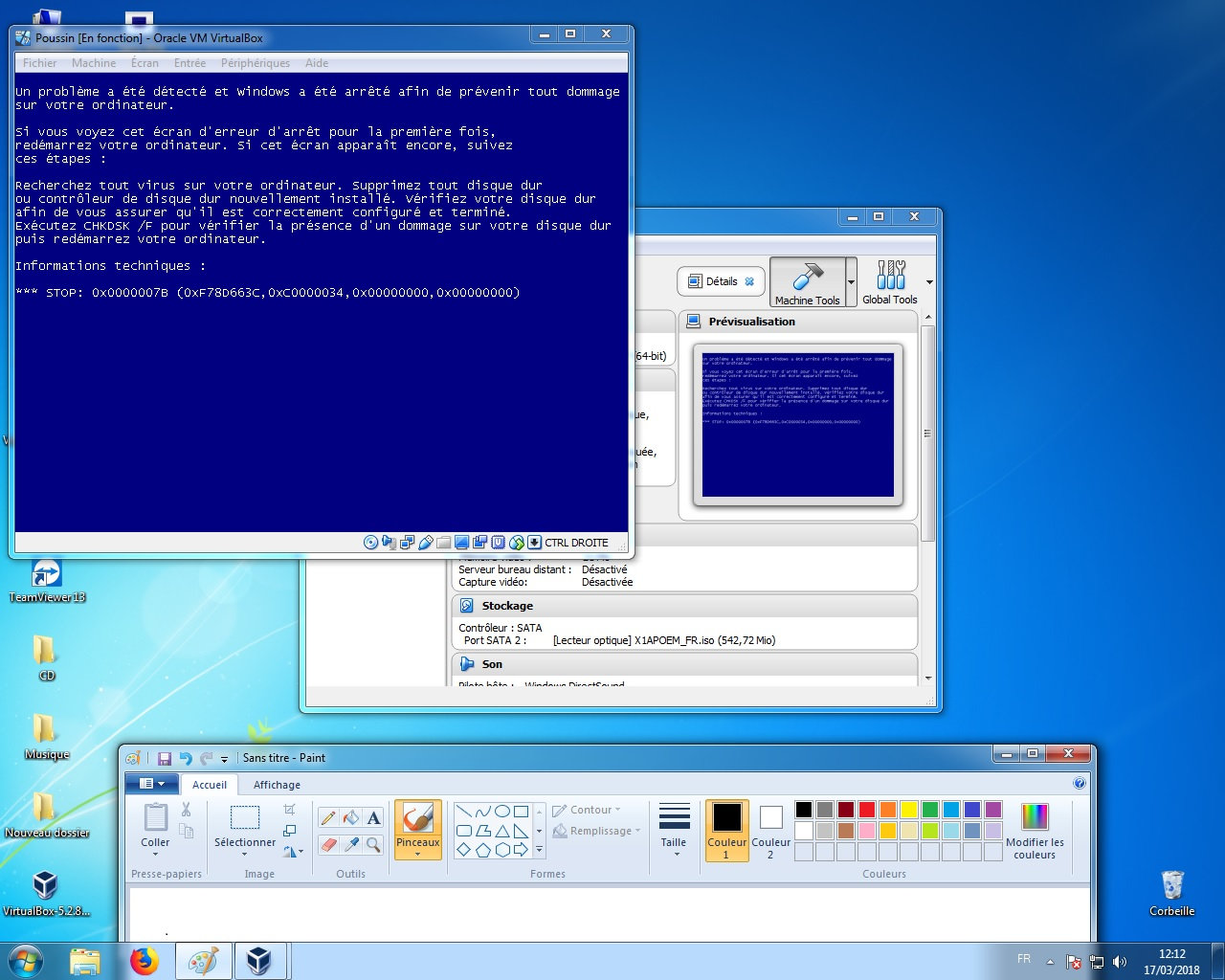Viewport: 1225px width, 980px height.
Task: Click the Prévisualisation VM thumbnail
Action: tap(797, 424)
